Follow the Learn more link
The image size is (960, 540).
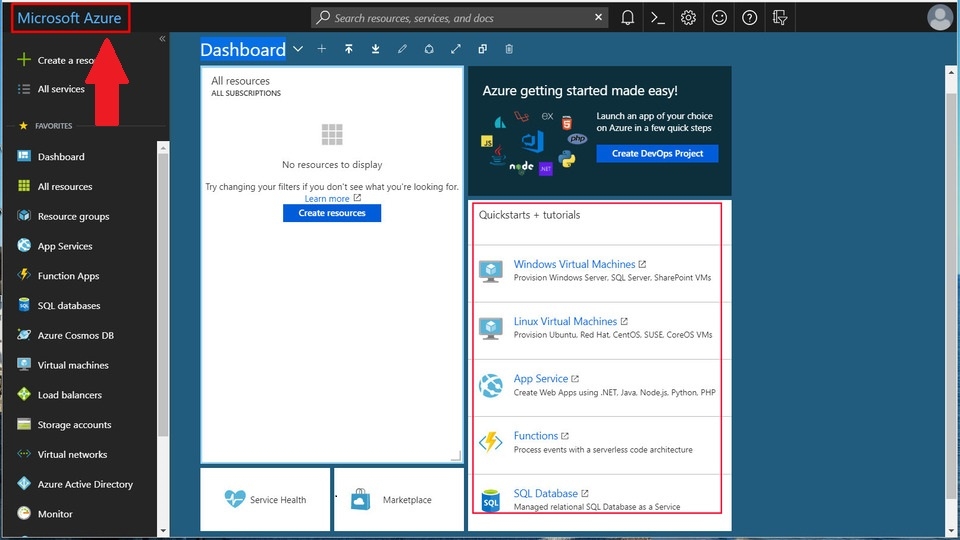pyautogui.click(x=327, y=199)
